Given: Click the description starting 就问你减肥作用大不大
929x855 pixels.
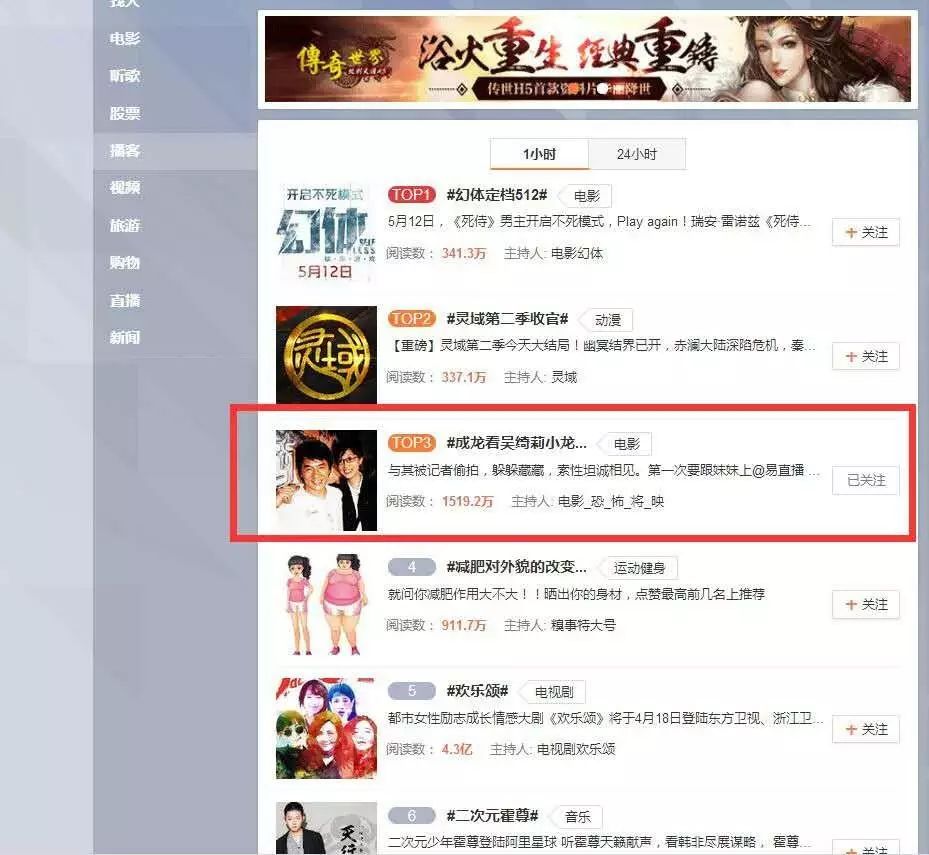Looking at the screenshot, I should pyautogui.click(x=576, y=594).
